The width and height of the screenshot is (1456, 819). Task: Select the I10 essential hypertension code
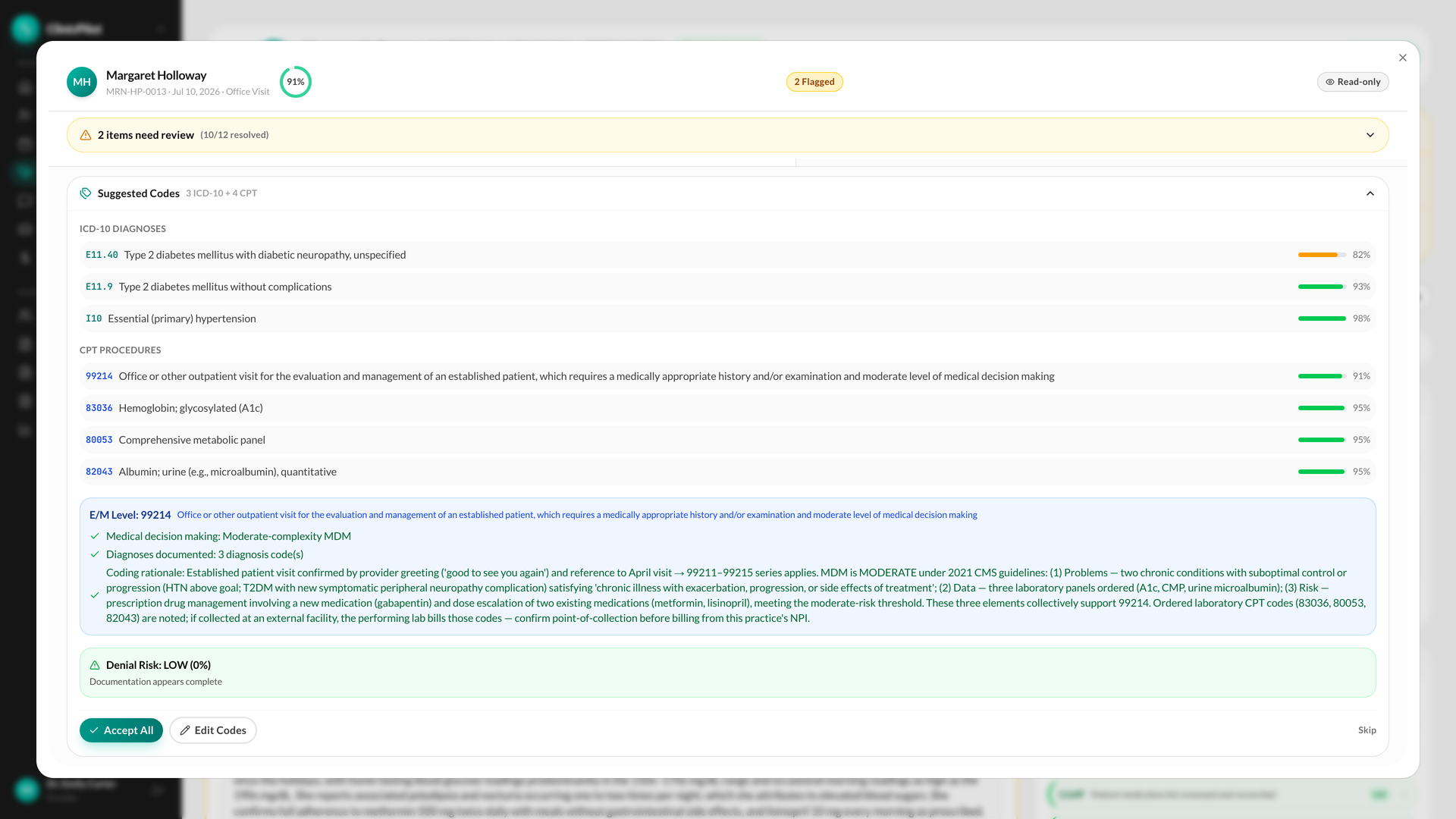[x=728, y=318]
